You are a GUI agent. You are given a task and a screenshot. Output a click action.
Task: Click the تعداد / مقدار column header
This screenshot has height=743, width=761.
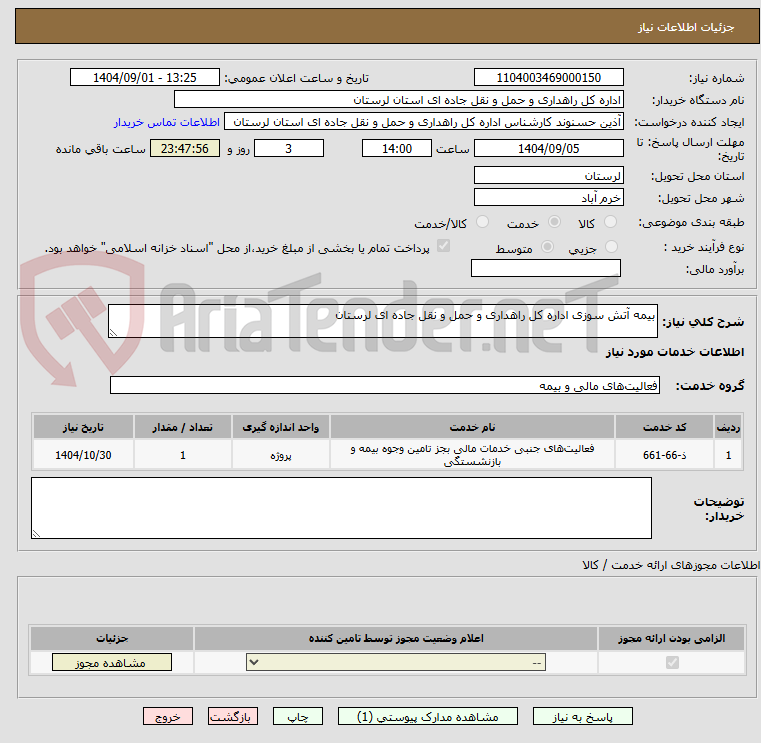pyautogui.click(x=182, y=427)
